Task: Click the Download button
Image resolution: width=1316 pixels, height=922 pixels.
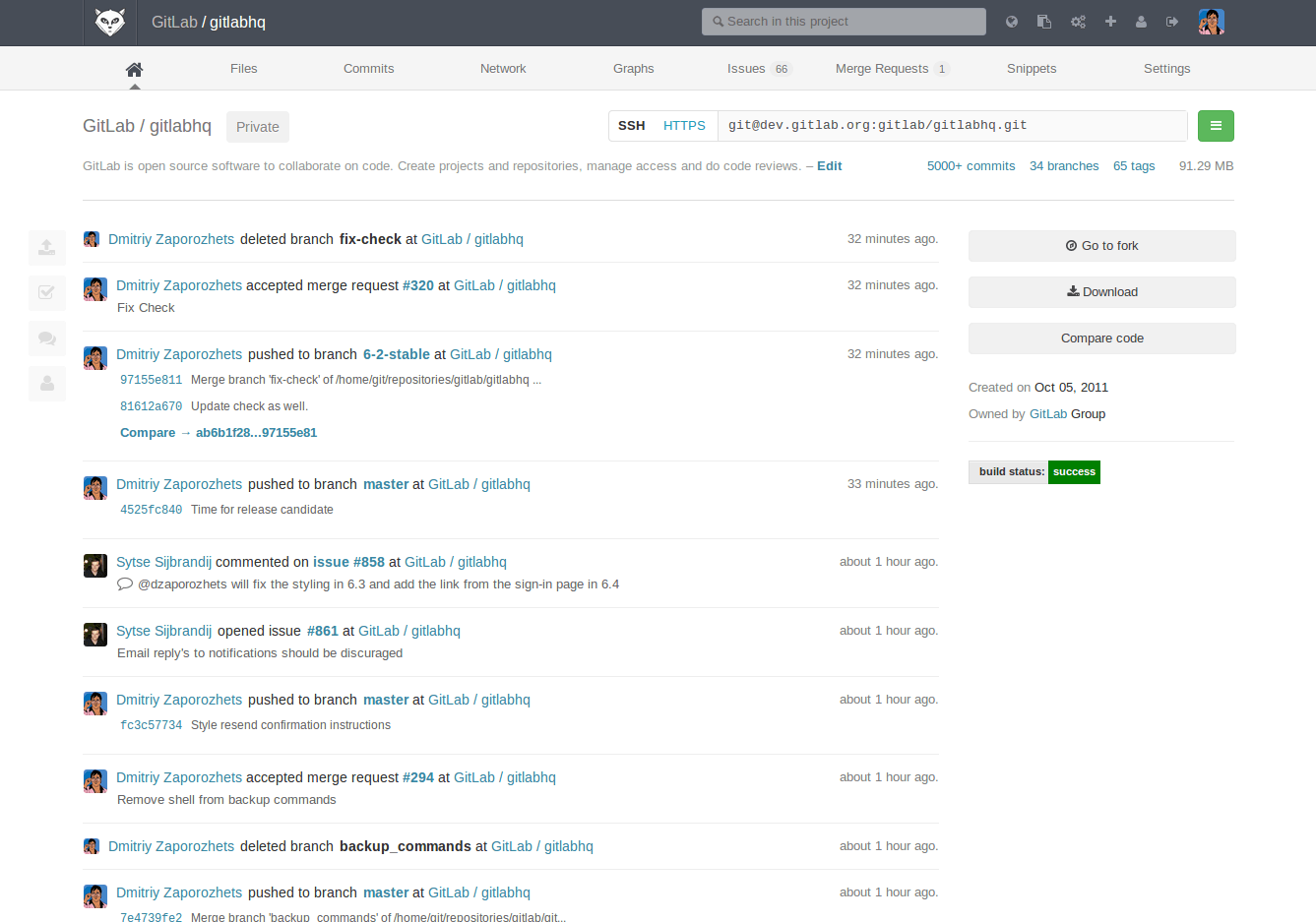Action: click(1101, 292)
